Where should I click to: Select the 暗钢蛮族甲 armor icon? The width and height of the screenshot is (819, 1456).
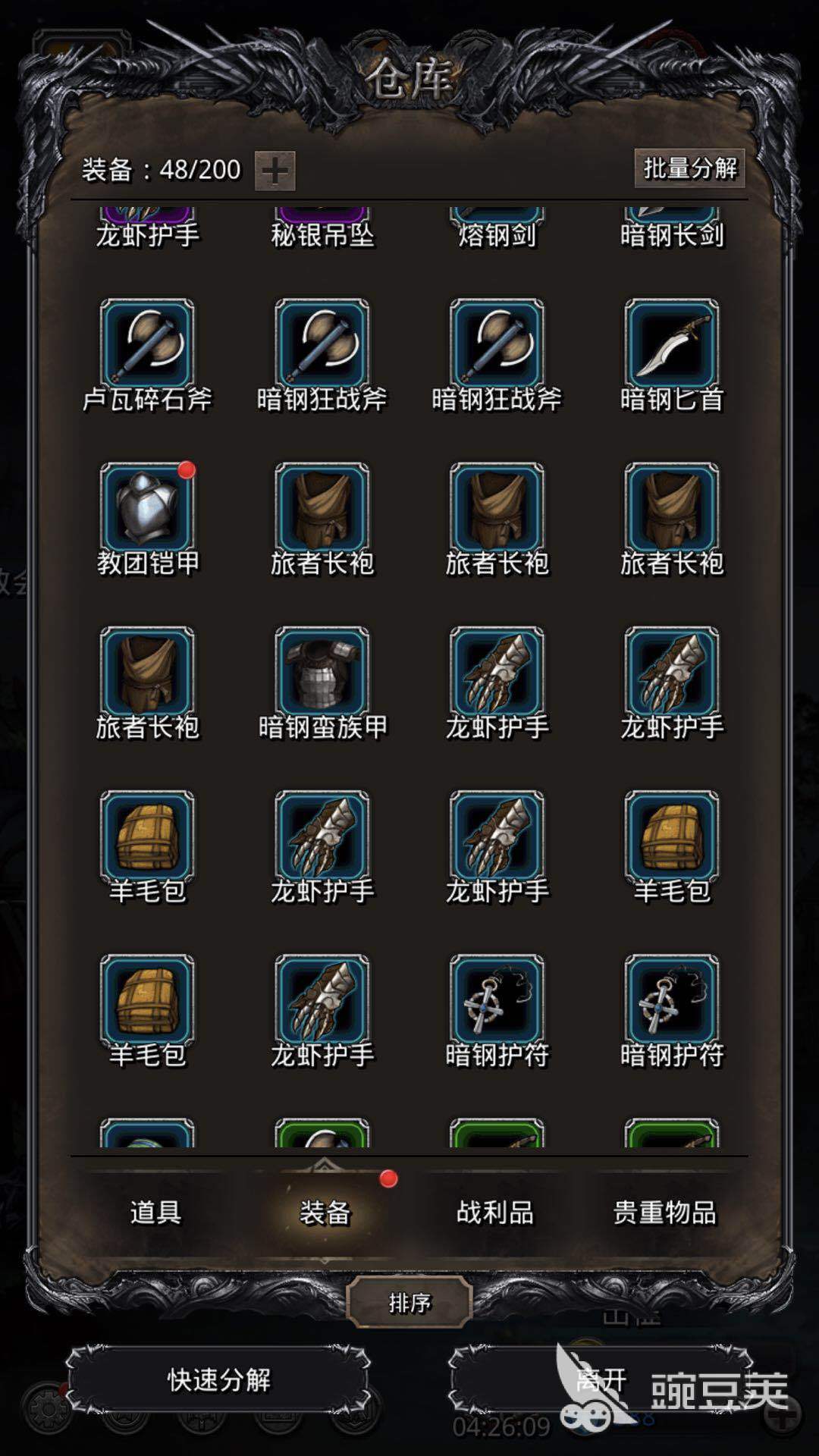pos(322,670)
